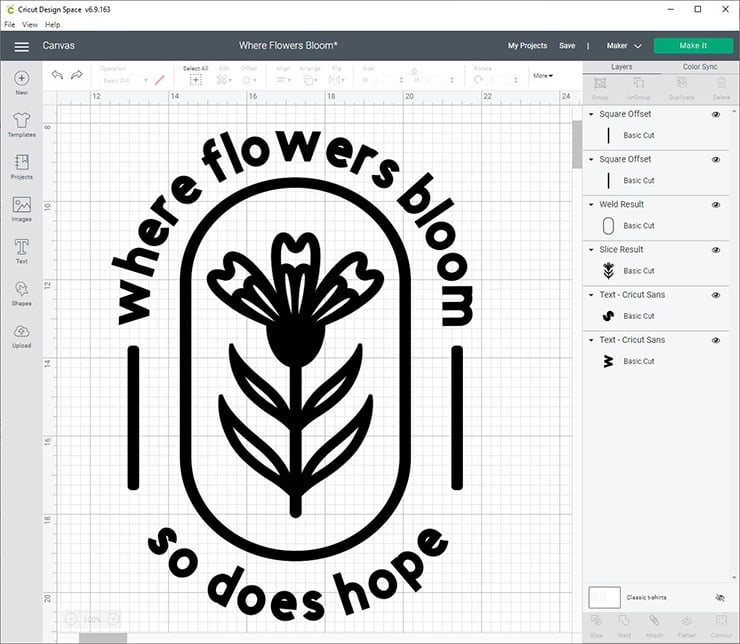Image resolution: width=740 pixels, height=644 pixels.
Task: Open the Operation Basic Cut dropdown
Action: [125, 80]
